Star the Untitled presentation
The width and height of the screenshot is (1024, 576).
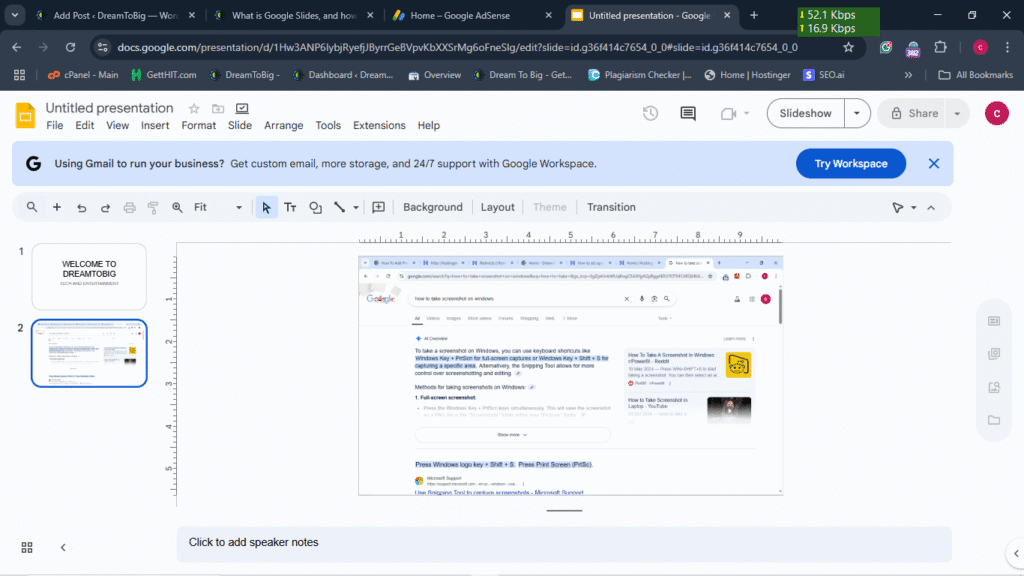193,108
